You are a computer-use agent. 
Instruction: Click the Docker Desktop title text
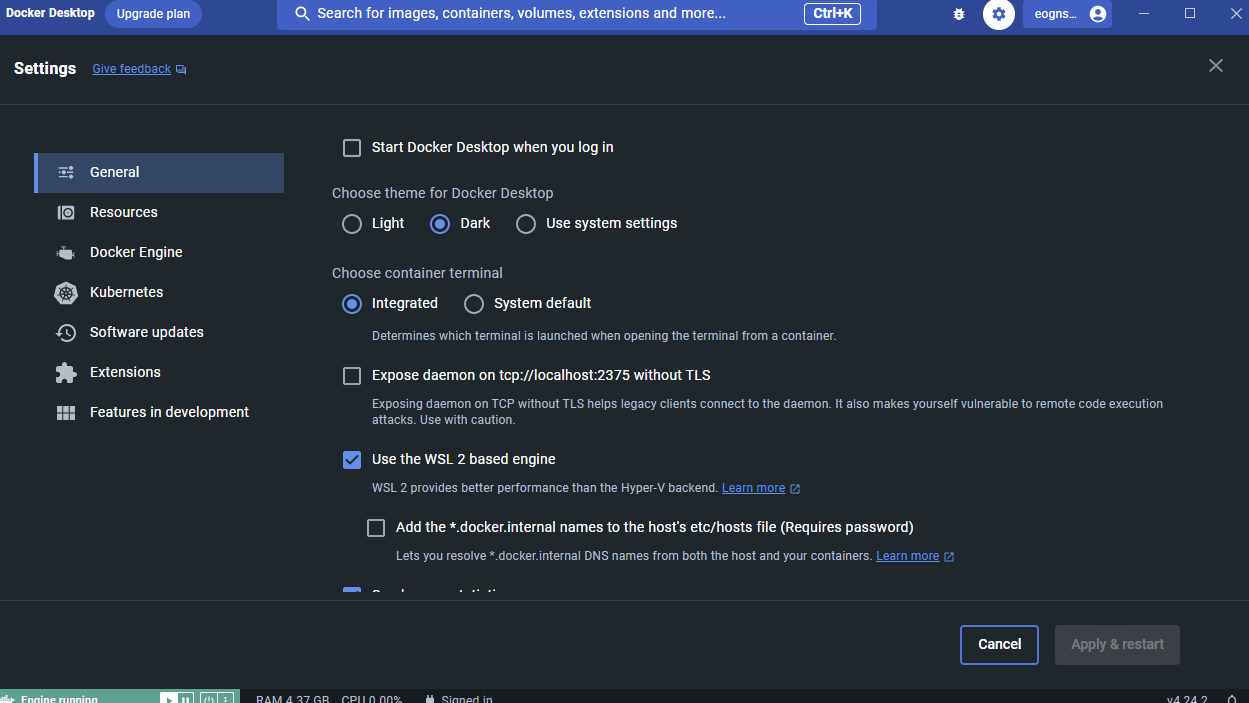(x=50, y=13)
